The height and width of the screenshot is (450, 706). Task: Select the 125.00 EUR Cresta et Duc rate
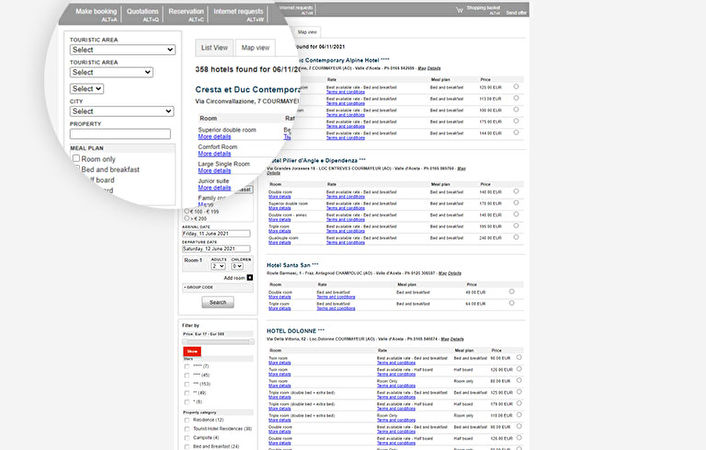[516, 86]
